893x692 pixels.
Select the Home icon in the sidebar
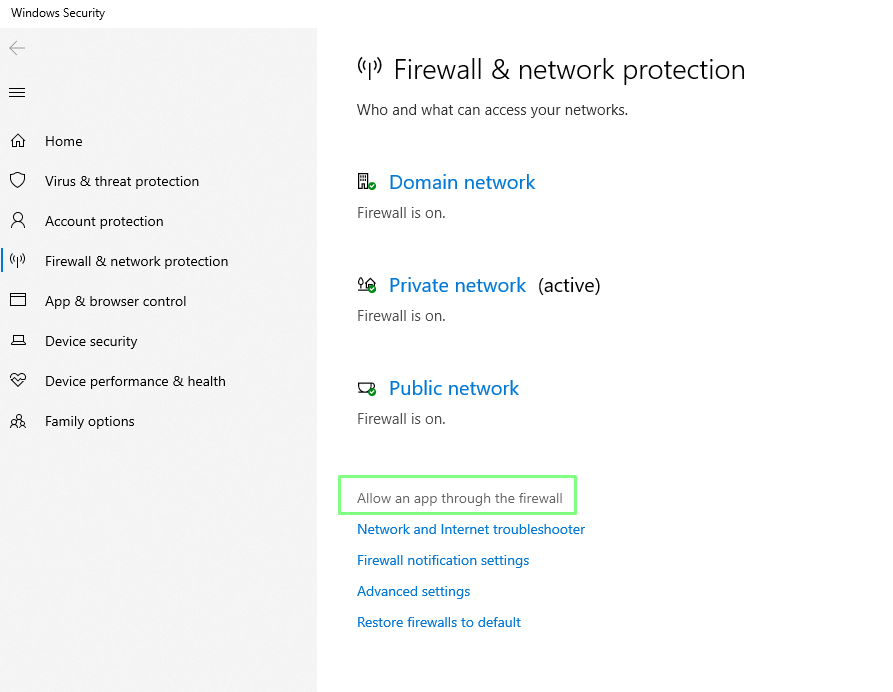(x=18, y=141)
